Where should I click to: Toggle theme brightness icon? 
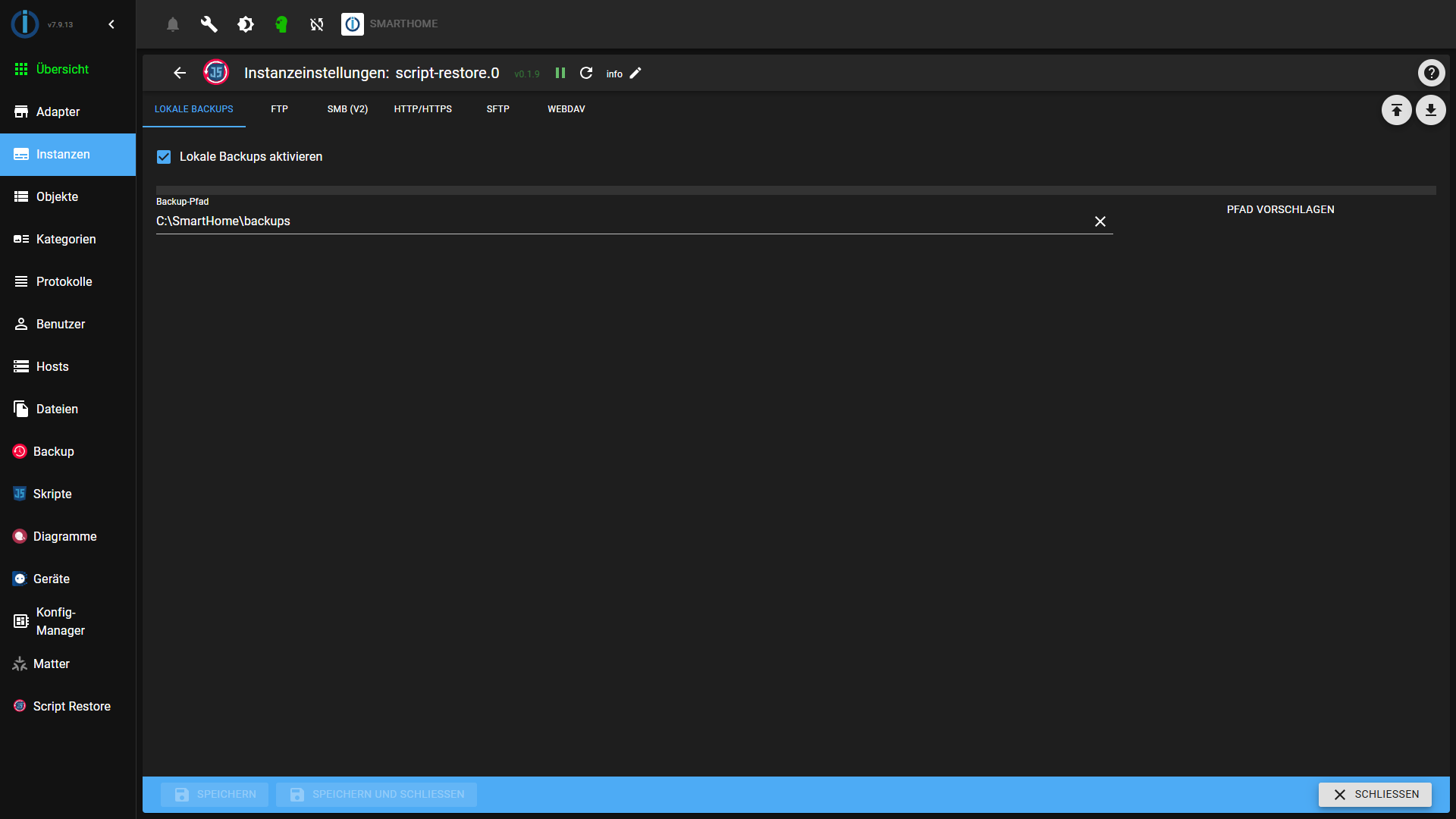245,24
